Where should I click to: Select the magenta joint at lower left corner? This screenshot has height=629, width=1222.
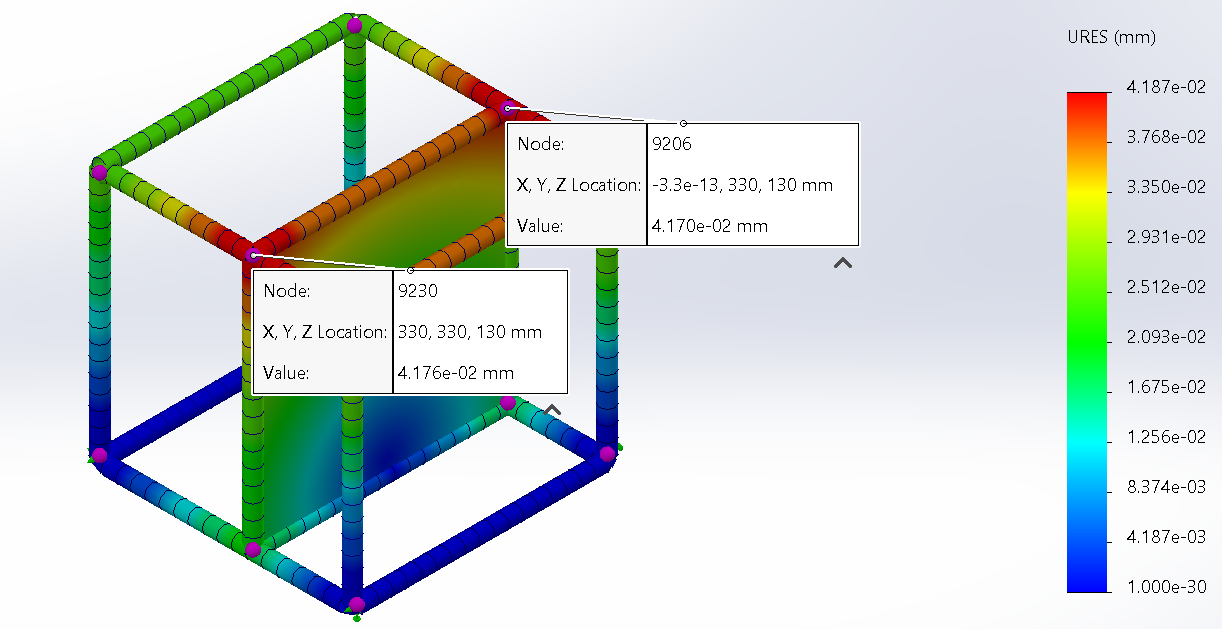99,456
